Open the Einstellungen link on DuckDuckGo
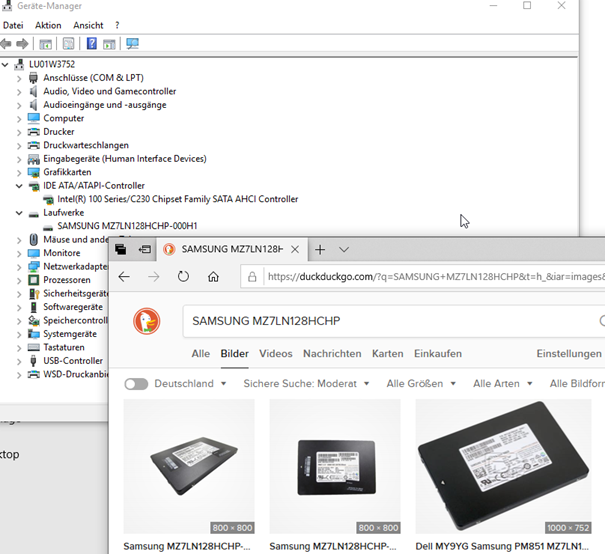 click(x=568, y=354)
